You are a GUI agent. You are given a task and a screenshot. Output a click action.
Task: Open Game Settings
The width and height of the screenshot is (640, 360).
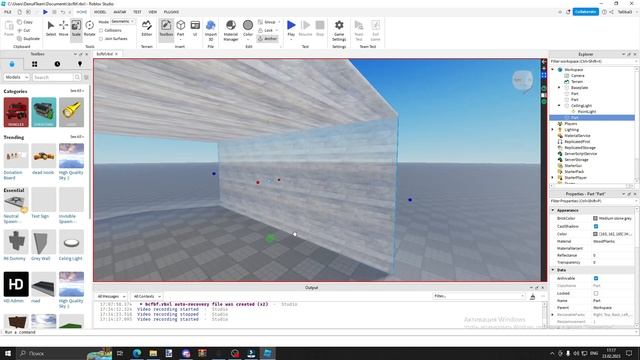pyautogui.click(x=339, y=30)
